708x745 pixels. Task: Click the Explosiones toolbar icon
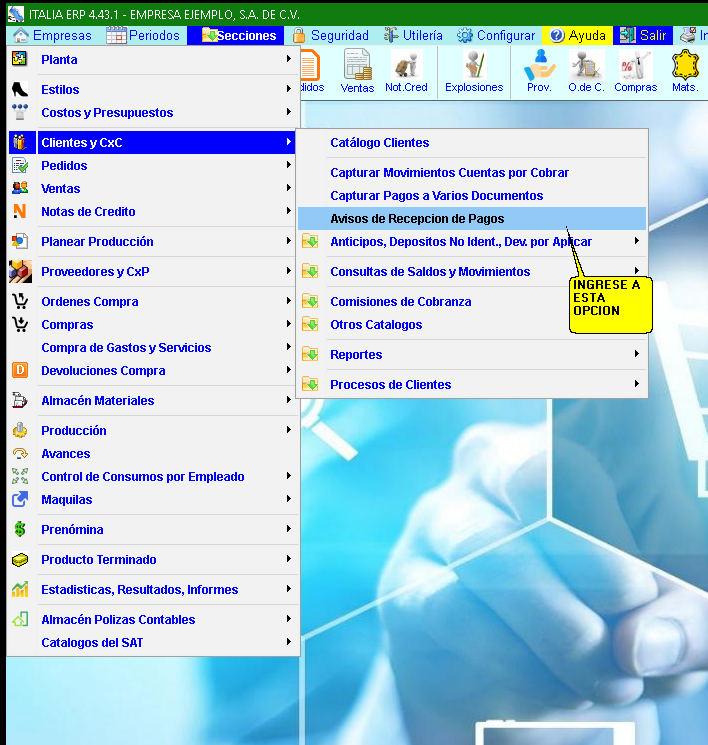(474, 71)
